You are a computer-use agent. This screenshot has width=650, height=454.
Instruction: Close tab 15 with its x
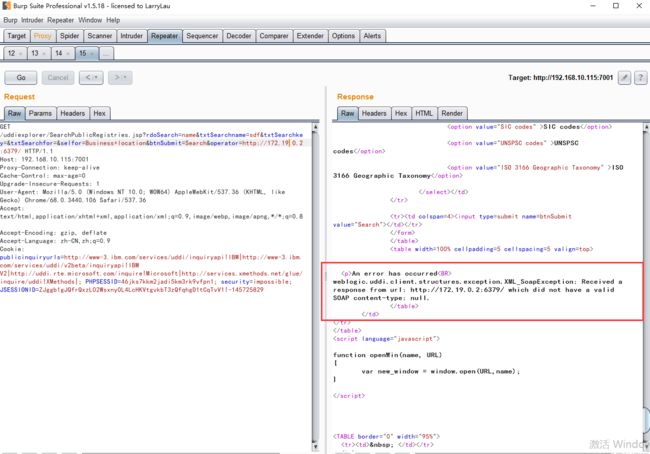click(92, 53)
